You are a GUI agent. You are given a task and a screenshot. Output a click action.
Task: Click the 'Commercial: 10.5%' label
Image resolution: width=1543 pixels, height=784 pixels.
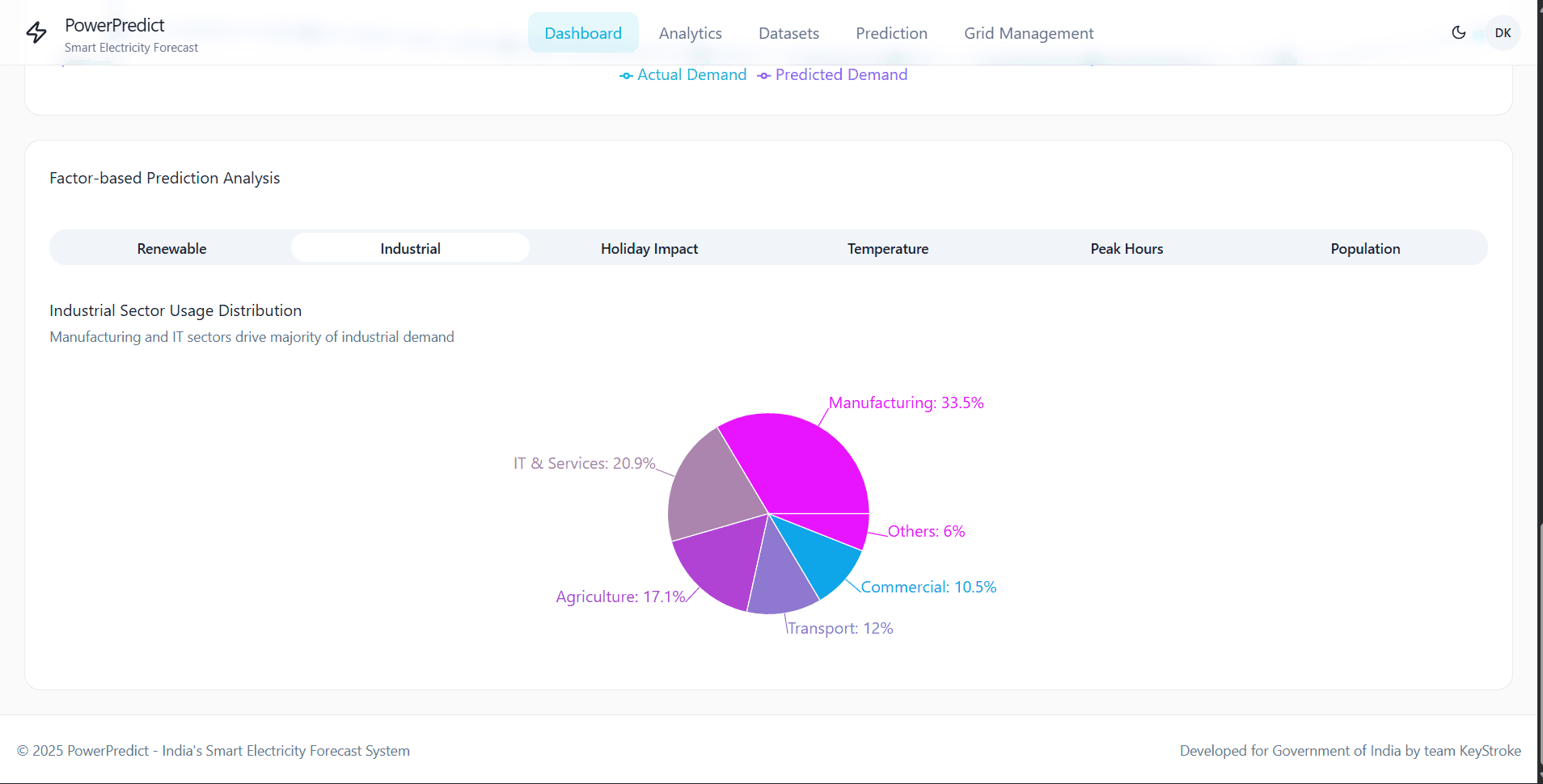pos(928,587)
